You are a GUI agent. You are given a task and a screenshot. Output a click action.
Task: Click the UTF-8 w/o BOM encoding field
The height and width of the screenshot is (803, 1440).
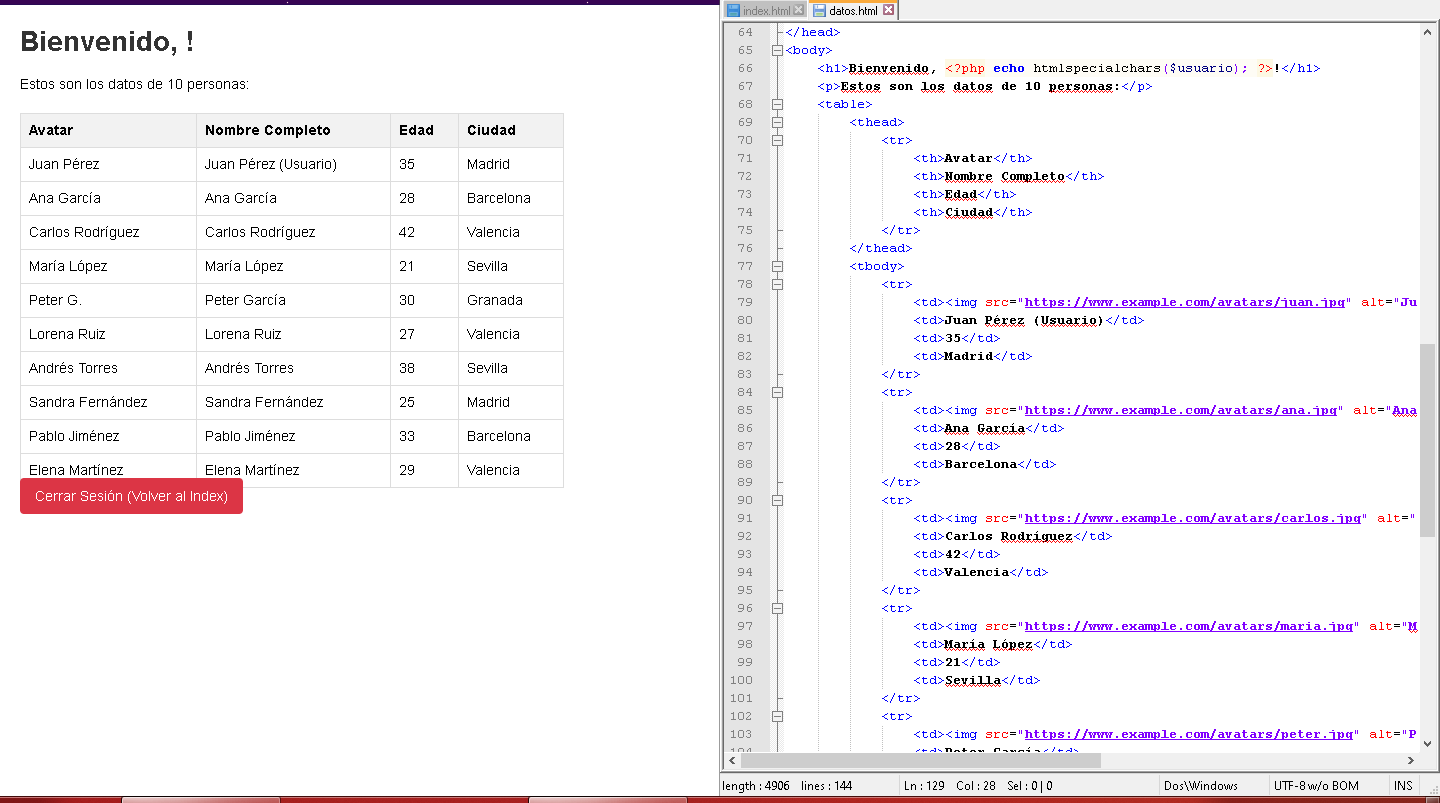coord(1316,786)
